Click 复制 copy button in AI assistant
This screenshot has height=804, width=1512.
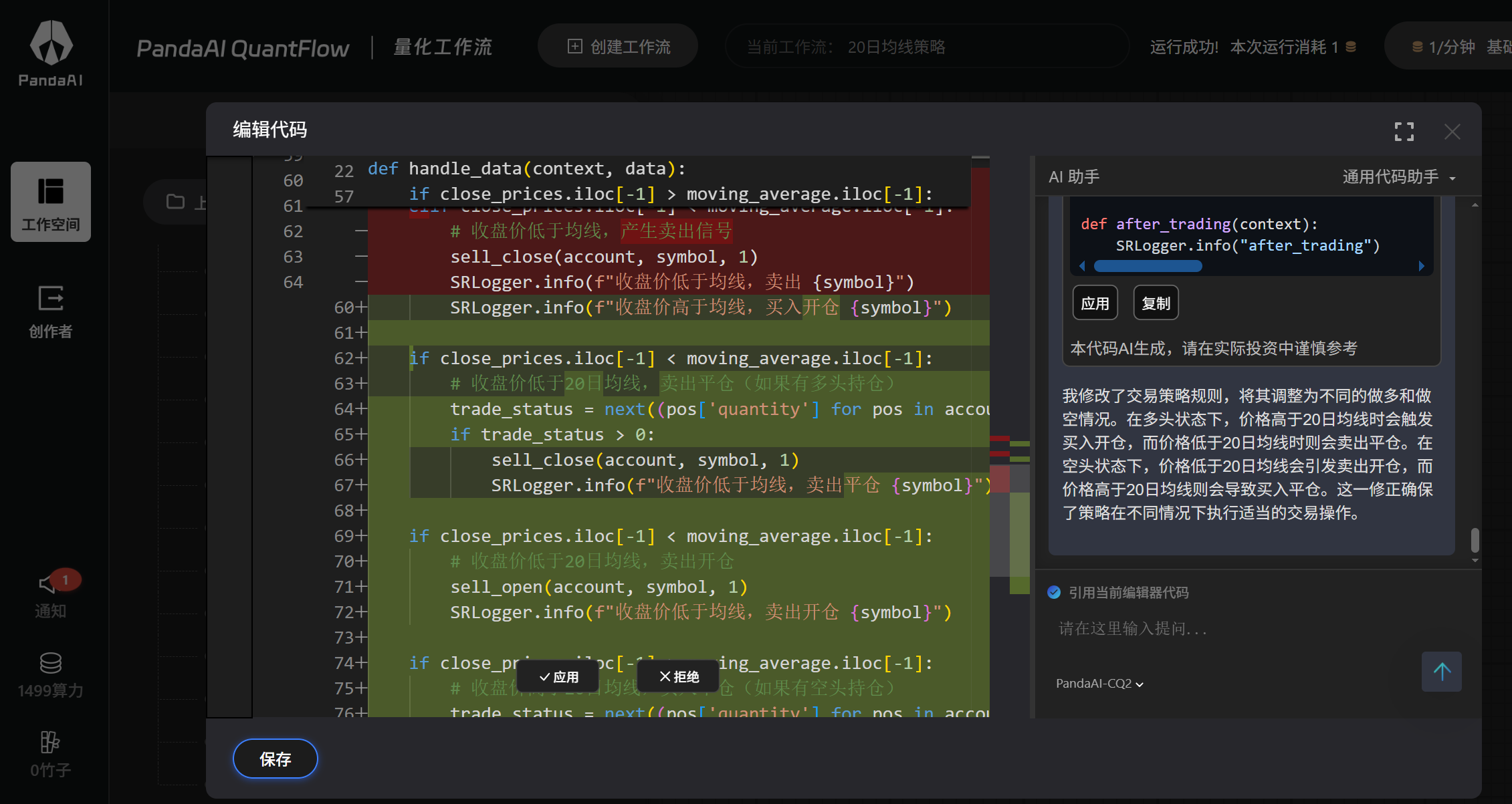[x=1156, y=303]
